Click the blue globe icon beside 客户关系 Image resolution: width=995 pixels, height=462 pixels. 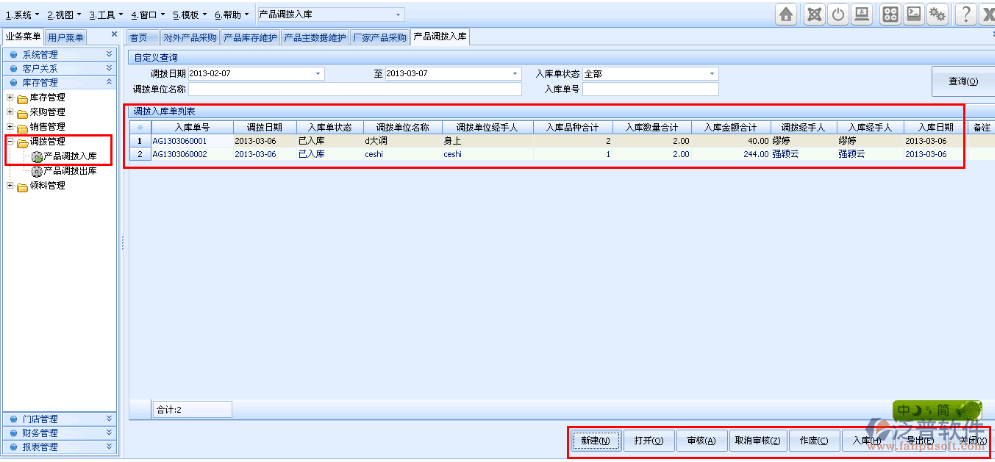click(x=13, y=69)
